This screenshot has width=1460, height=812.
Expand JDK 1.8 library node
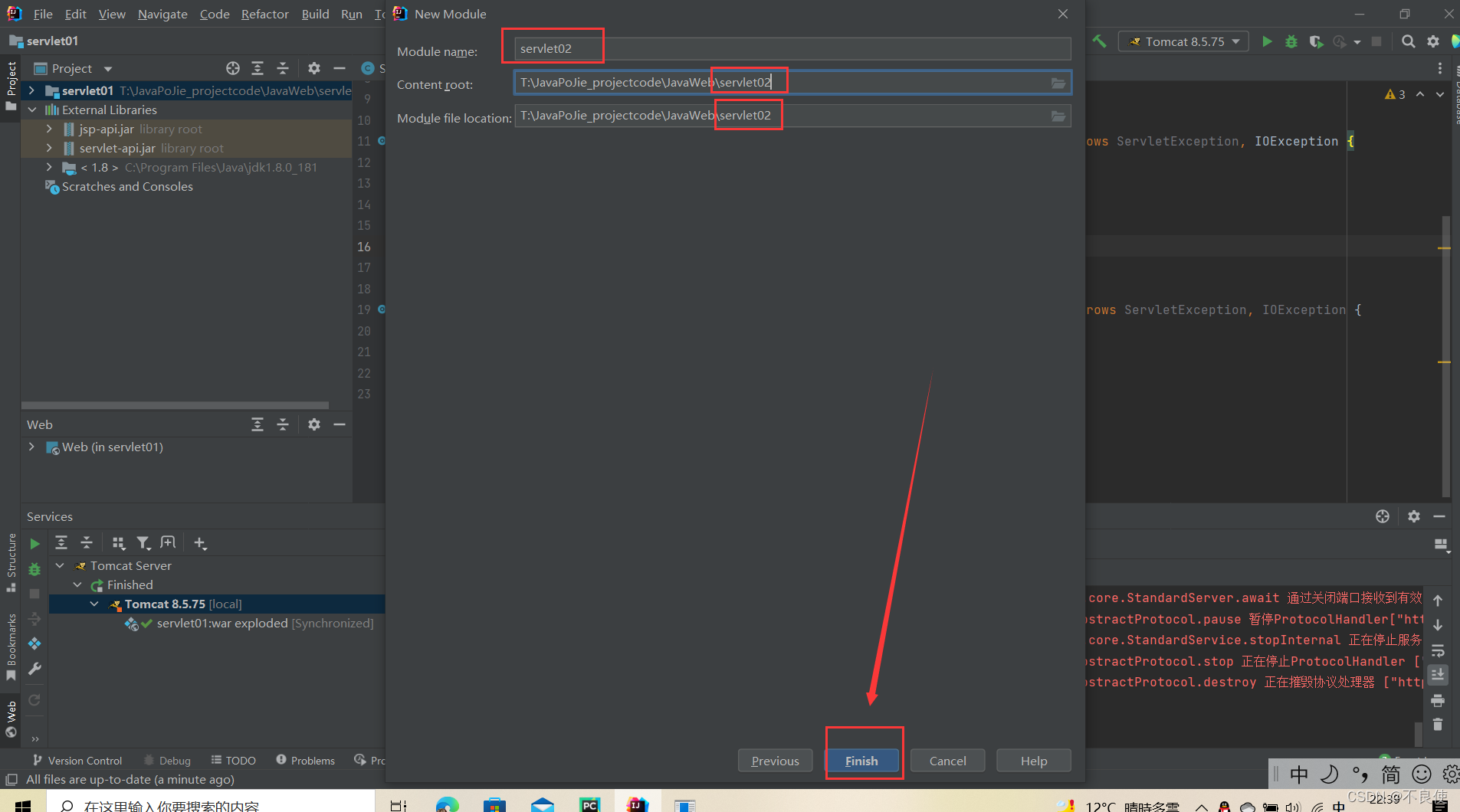click(49, 167)
